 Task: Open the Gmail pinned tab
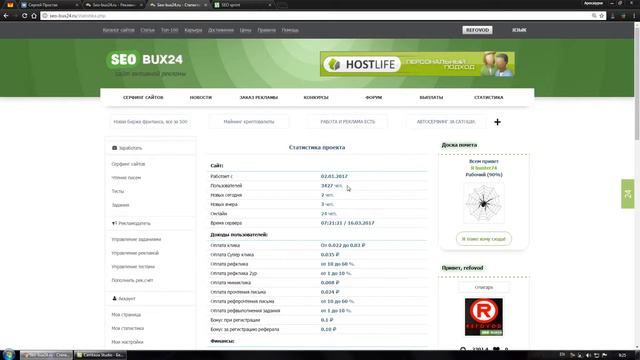tap(10, 5)
